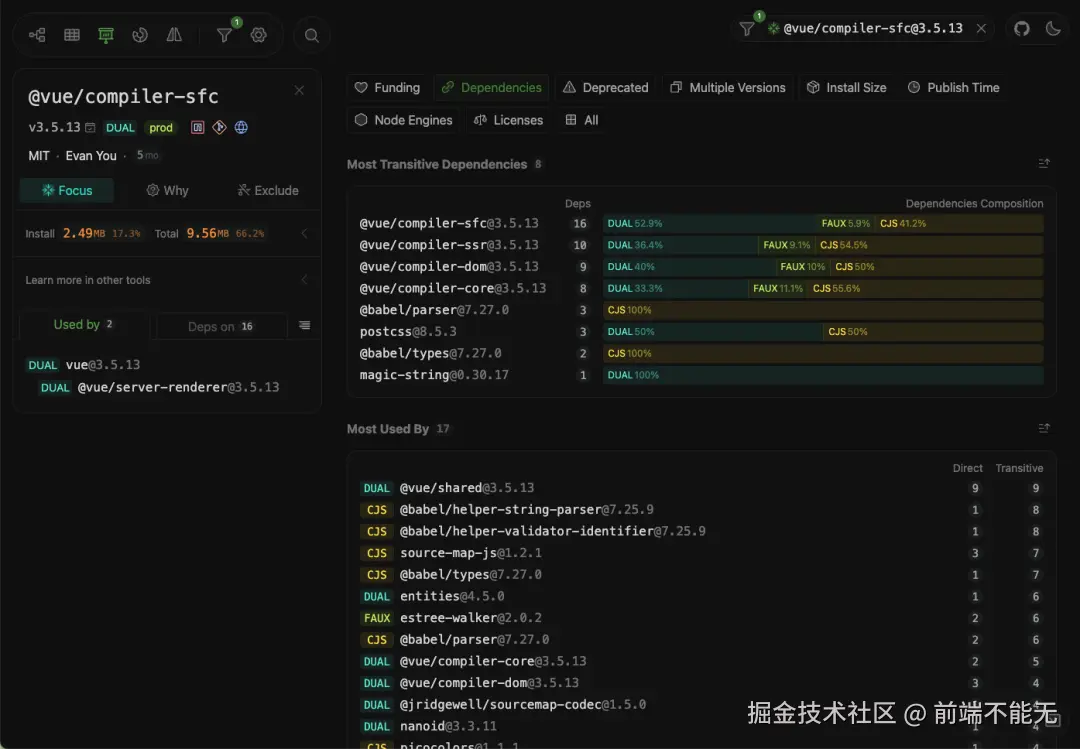
Task: Open the donut chart view icon
Action: [140, 34]
